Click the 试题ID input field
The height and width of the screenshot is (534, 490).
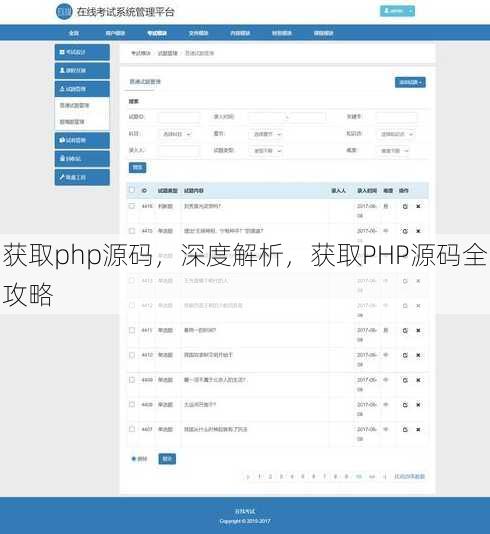(179, 117)
